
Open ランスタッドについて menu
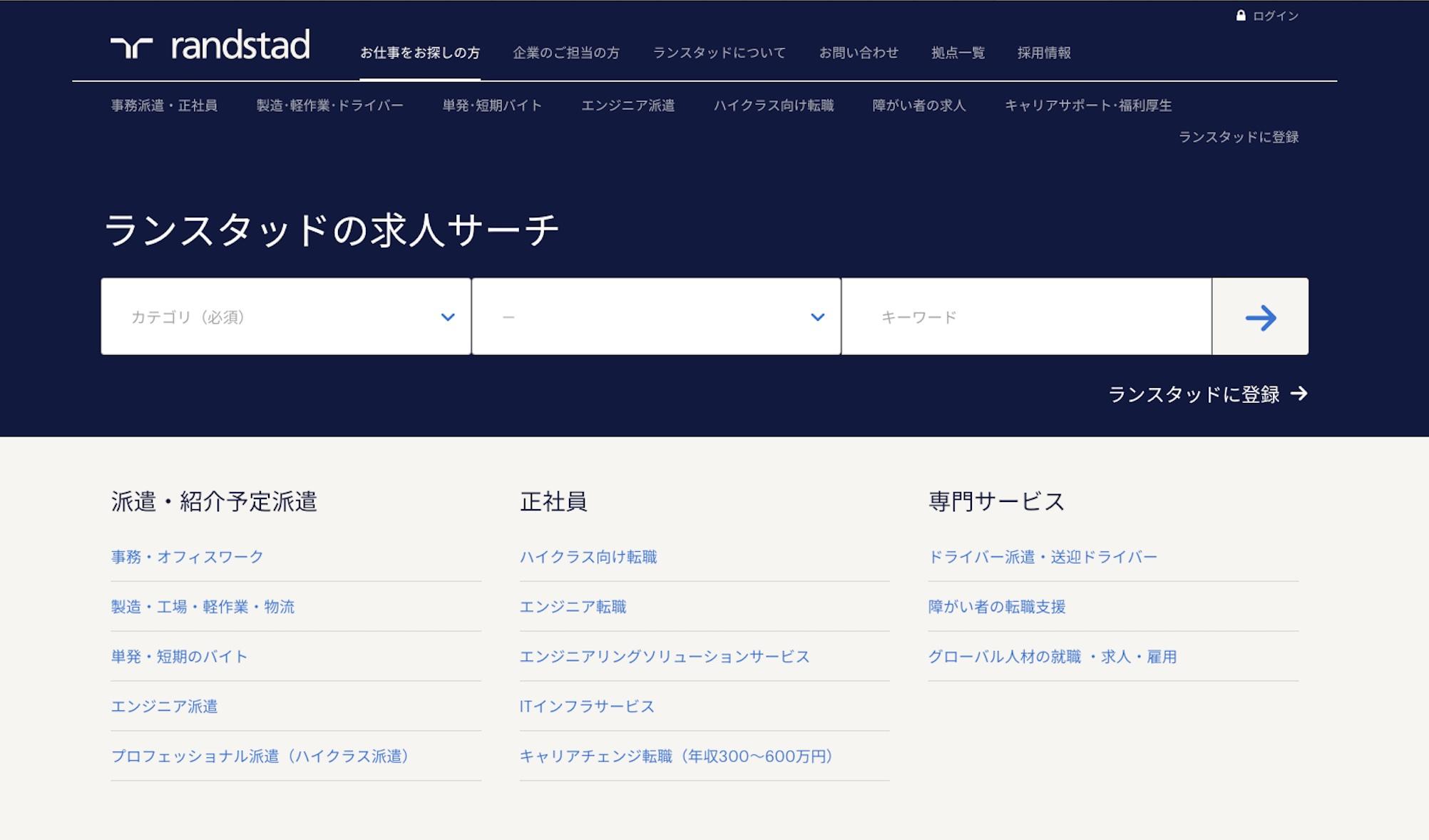(719, 53)
